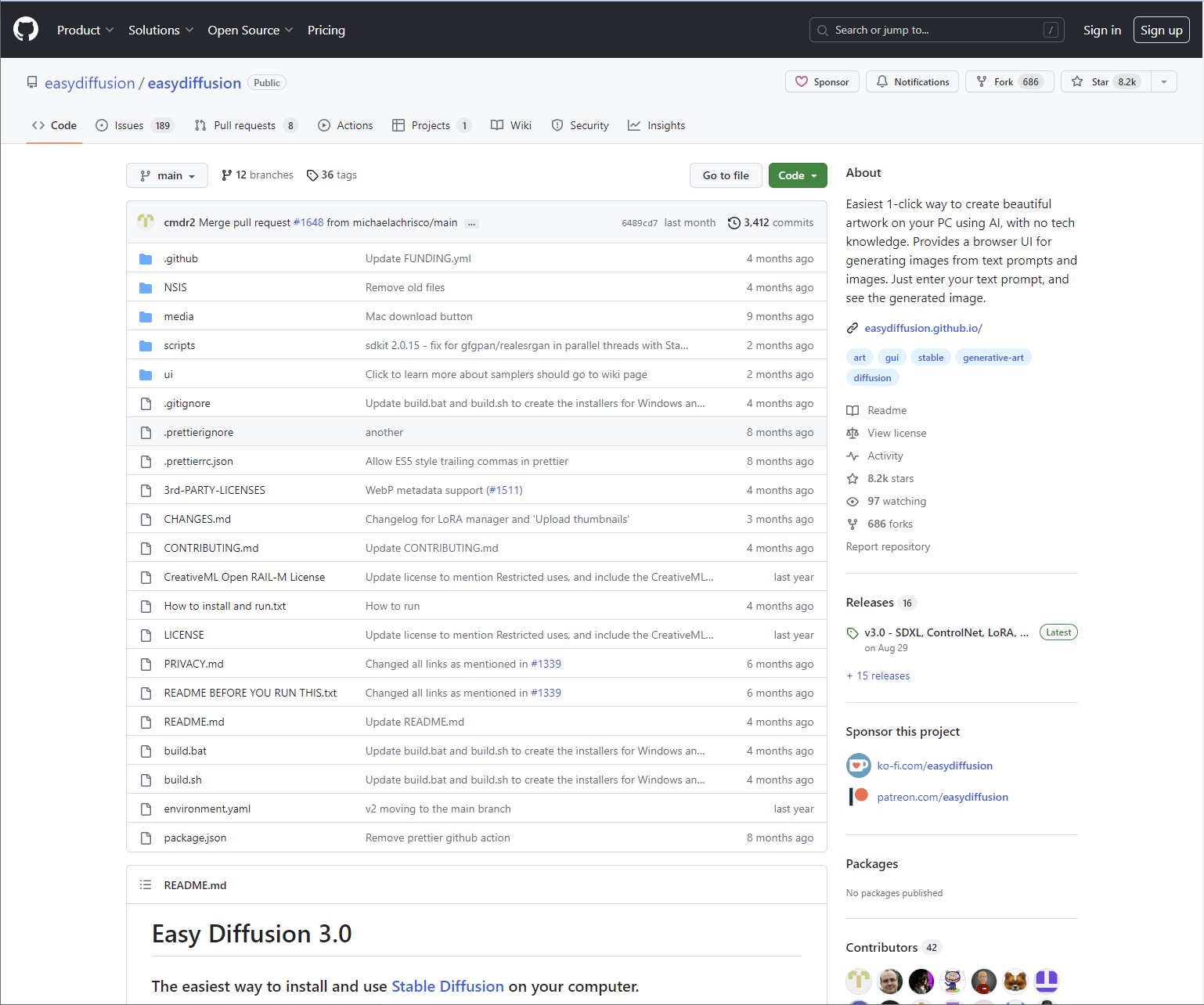
Task: Click the 97 watching eye icon
Action: point(853,501)
